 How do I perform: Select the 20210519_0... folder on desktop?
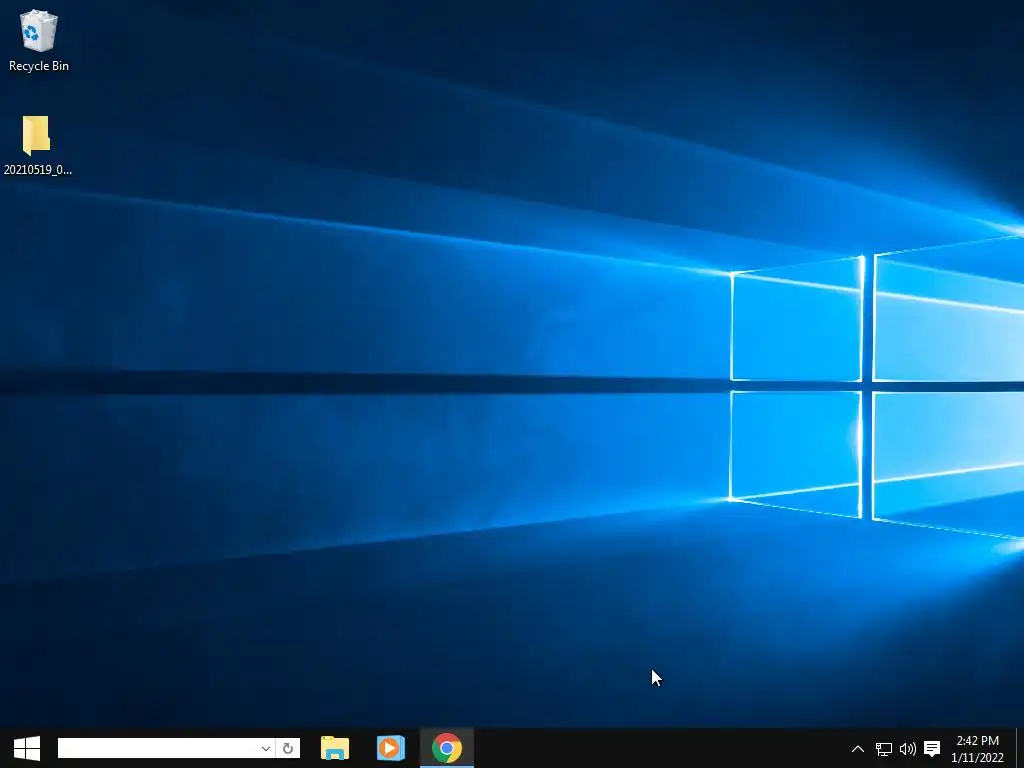37,145
